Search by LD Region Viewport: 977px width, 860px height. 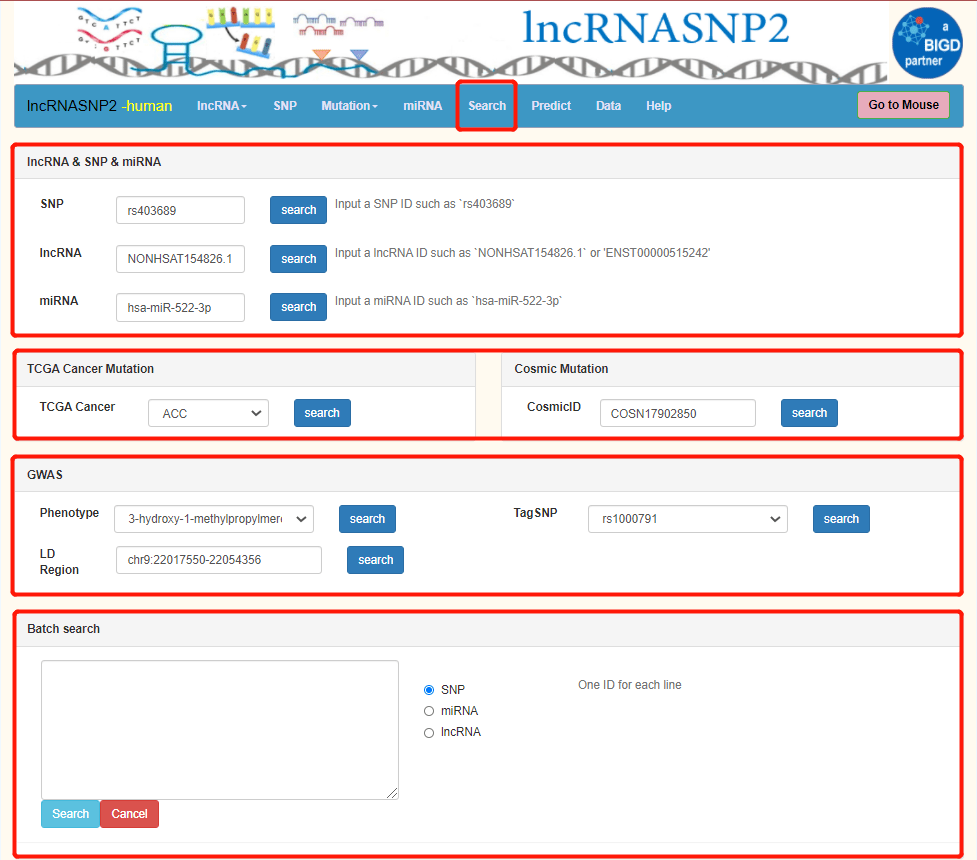375,560
